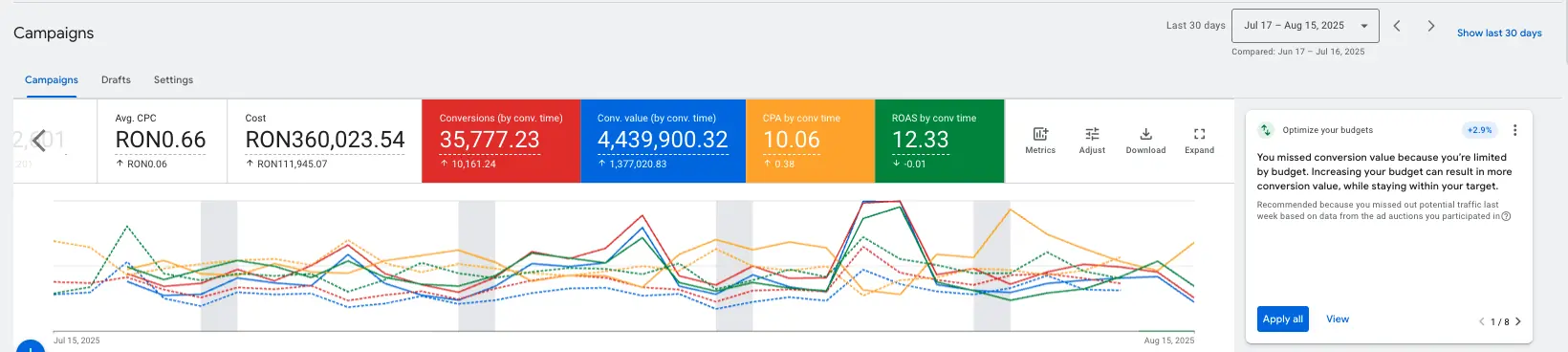This screenshot has height=352, width=1568.
Task: Click the +2.9% score badge
Action: (1479, 130)
